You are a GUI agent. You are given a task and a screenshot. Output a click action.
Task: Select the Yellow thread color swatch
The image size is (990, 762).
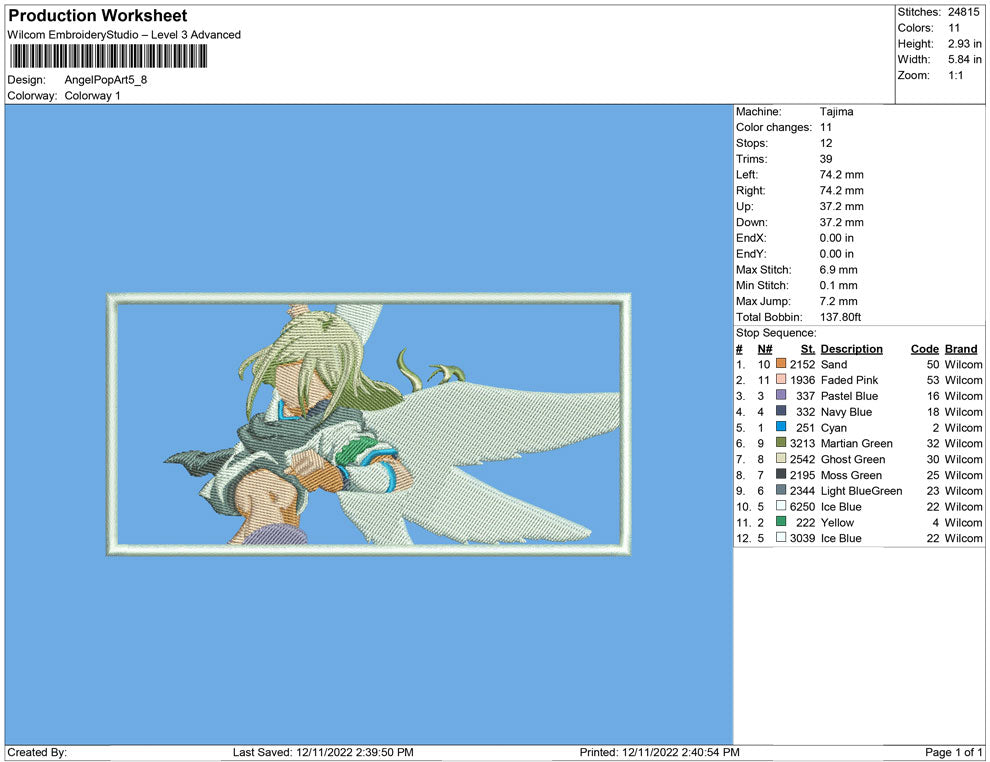pyautogui.click(x=781, y=522)
